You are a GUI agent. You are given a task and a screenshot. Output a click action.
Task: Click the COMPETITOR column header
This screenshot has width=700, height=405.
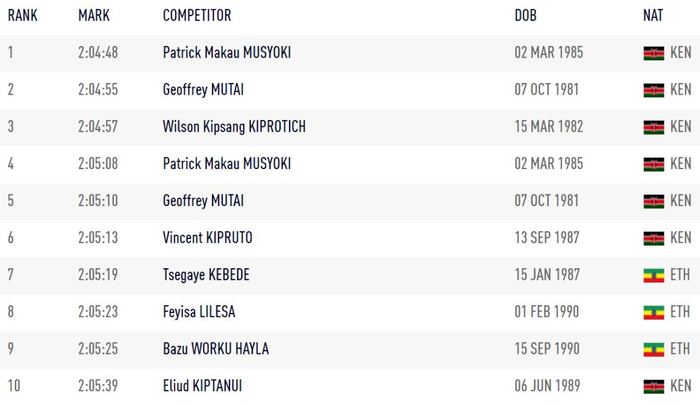click(197, 16)
